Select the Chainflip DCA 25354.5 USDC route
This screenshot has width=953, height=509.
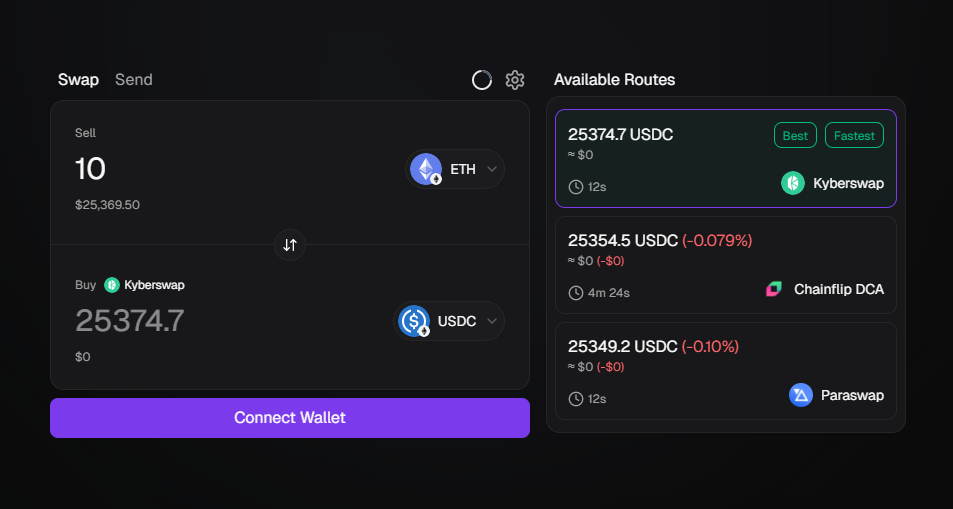pos(726,265)
